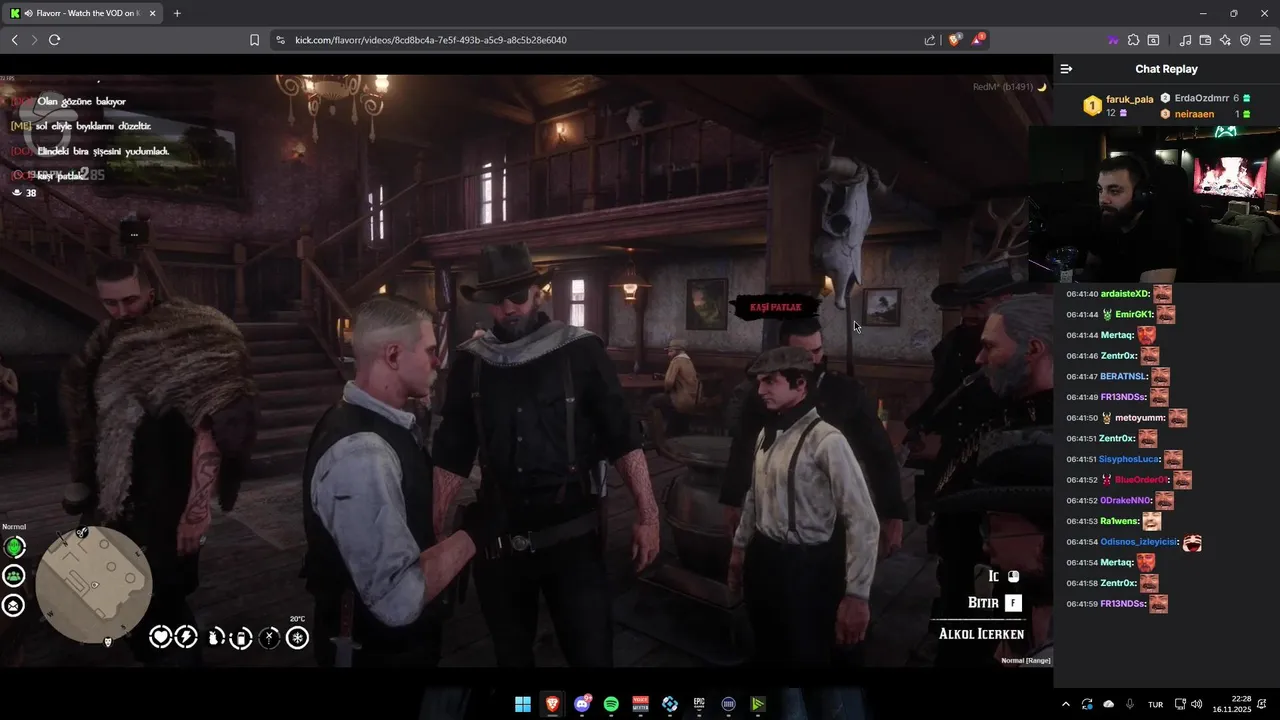Show hidden system tray icons chevron

click(x=1065, y=704)
